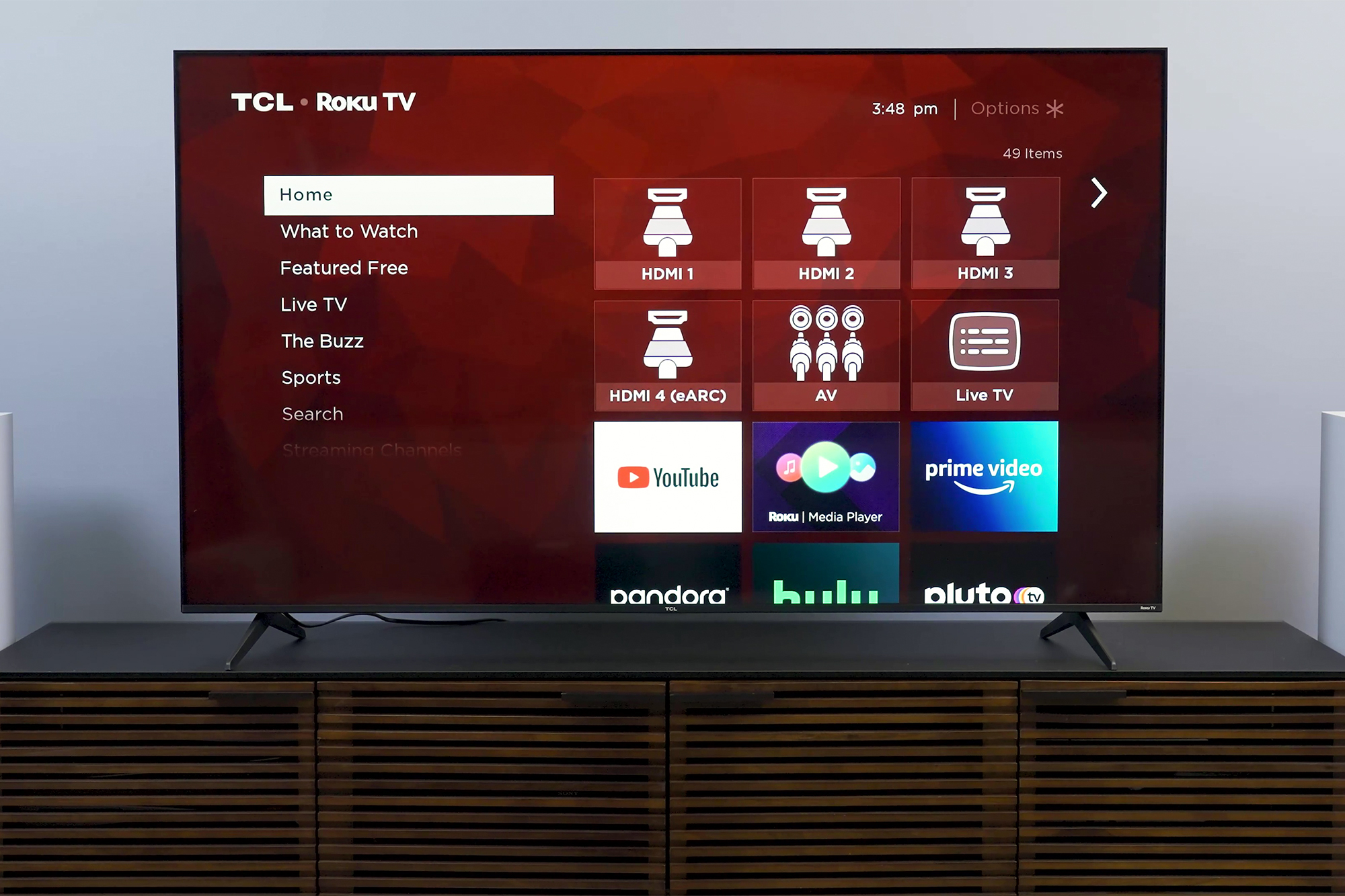Screen dimensions: 1345x896
Task: Switch input to HDMI 1
Action: 667,228
